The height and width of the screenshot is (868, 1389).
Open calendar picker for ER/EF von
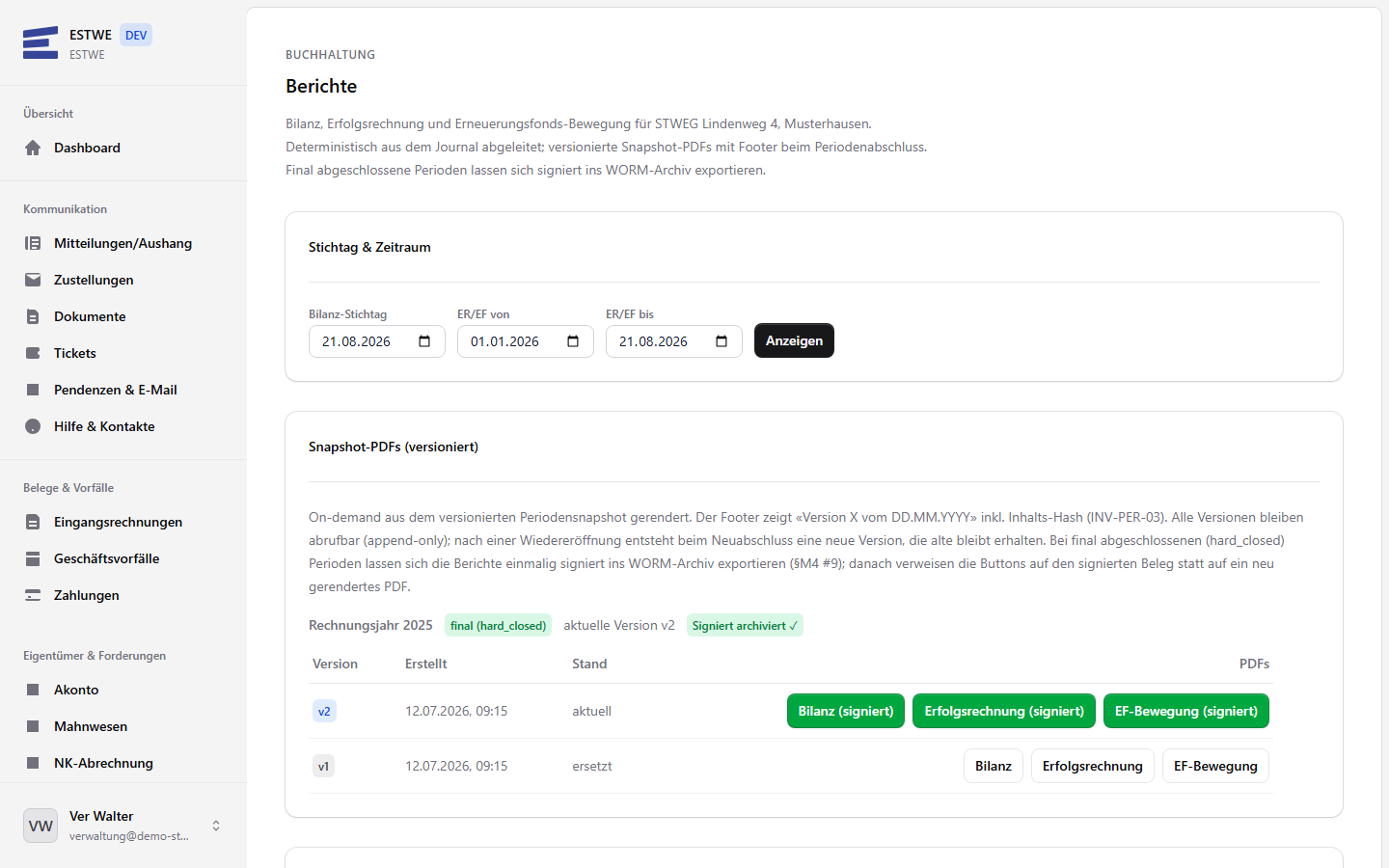tap(573, 341)
